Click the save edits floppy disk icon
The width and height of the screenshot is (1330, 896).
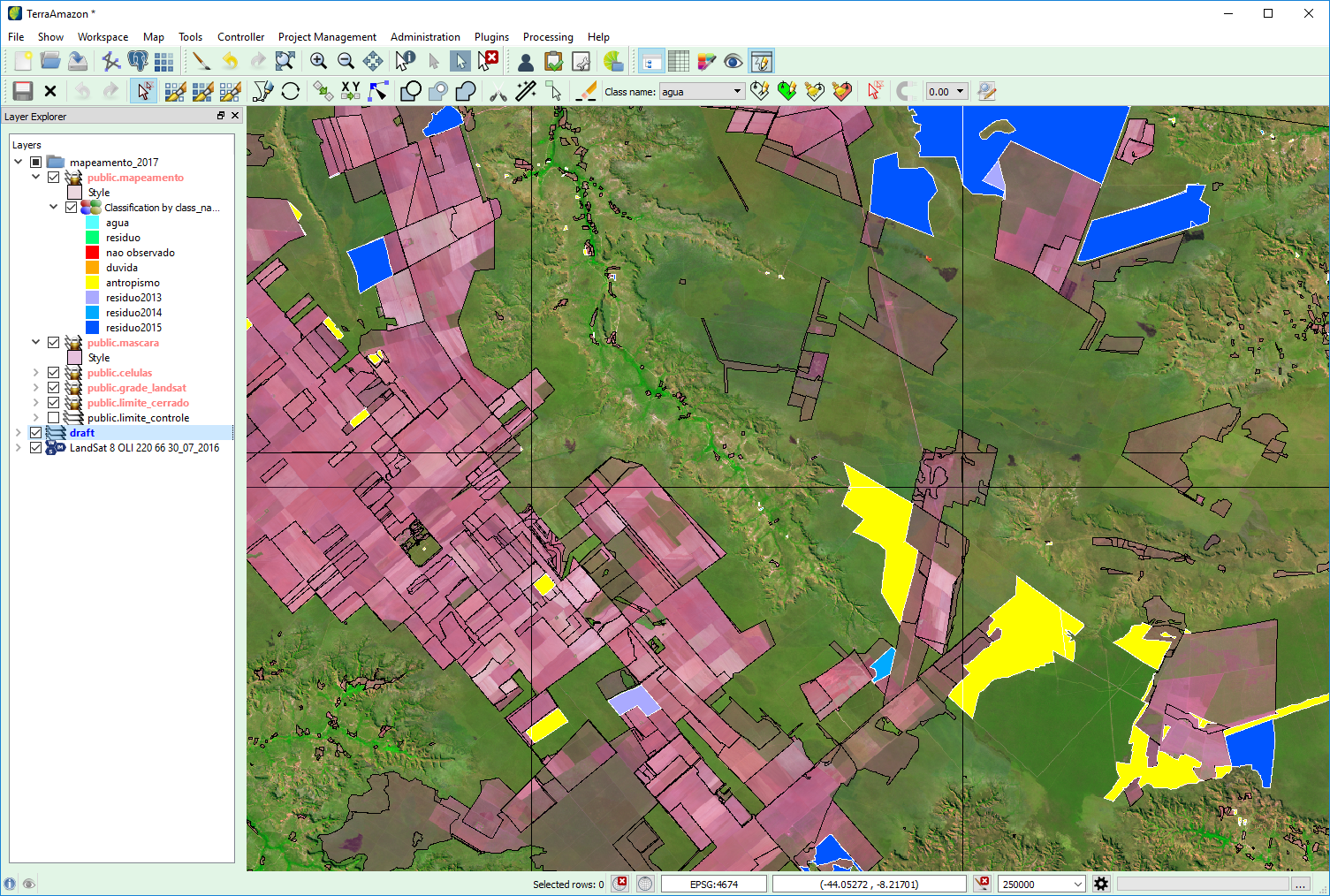point(22,91)
